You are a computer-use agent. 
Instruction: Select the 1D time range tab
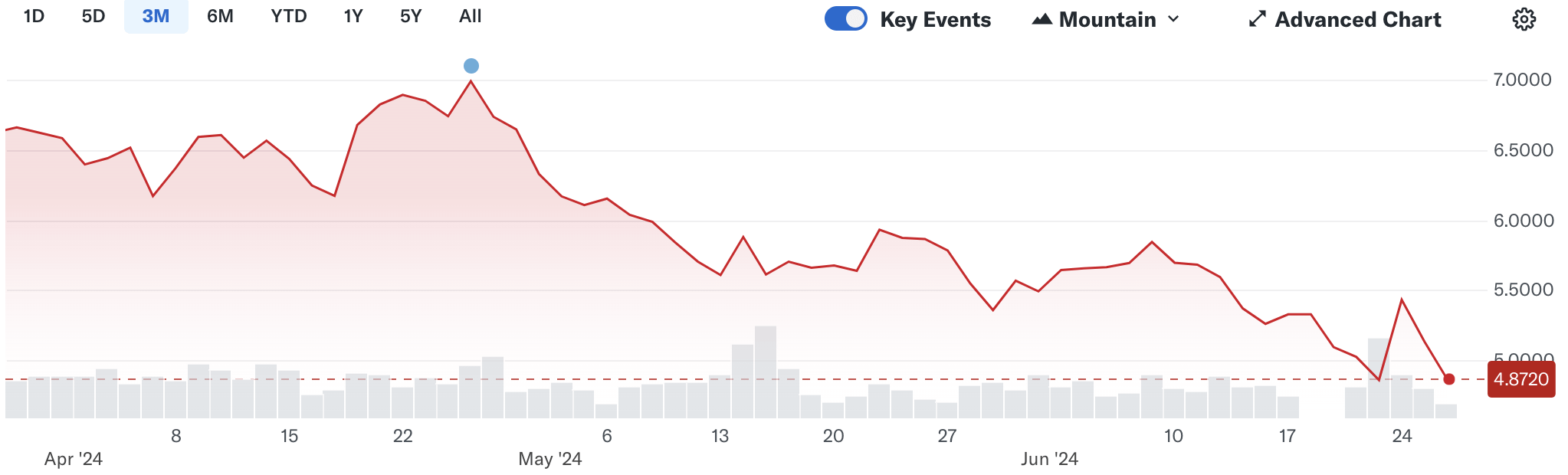click(34, 17)
